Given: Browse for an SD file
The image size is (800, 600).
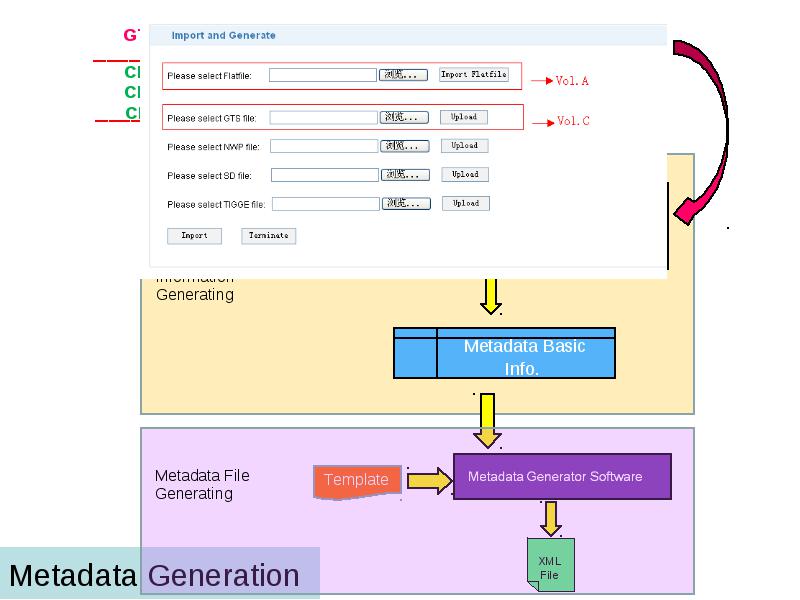Looking at the screenshot, I should click(406, 175).
